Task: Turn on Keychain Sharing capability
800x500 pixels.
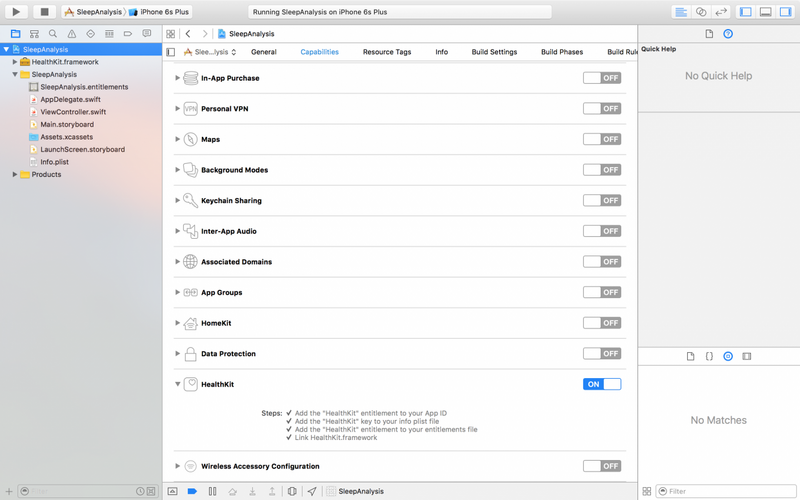Action: point(602,201)
